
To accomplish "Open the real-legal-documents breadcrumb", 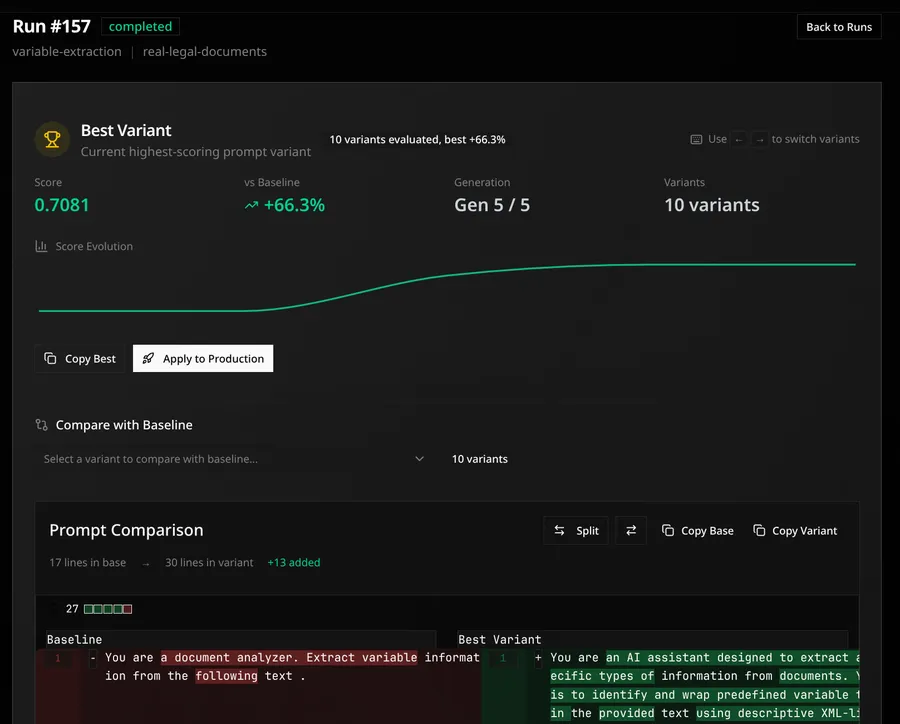I will click(204, 51).
